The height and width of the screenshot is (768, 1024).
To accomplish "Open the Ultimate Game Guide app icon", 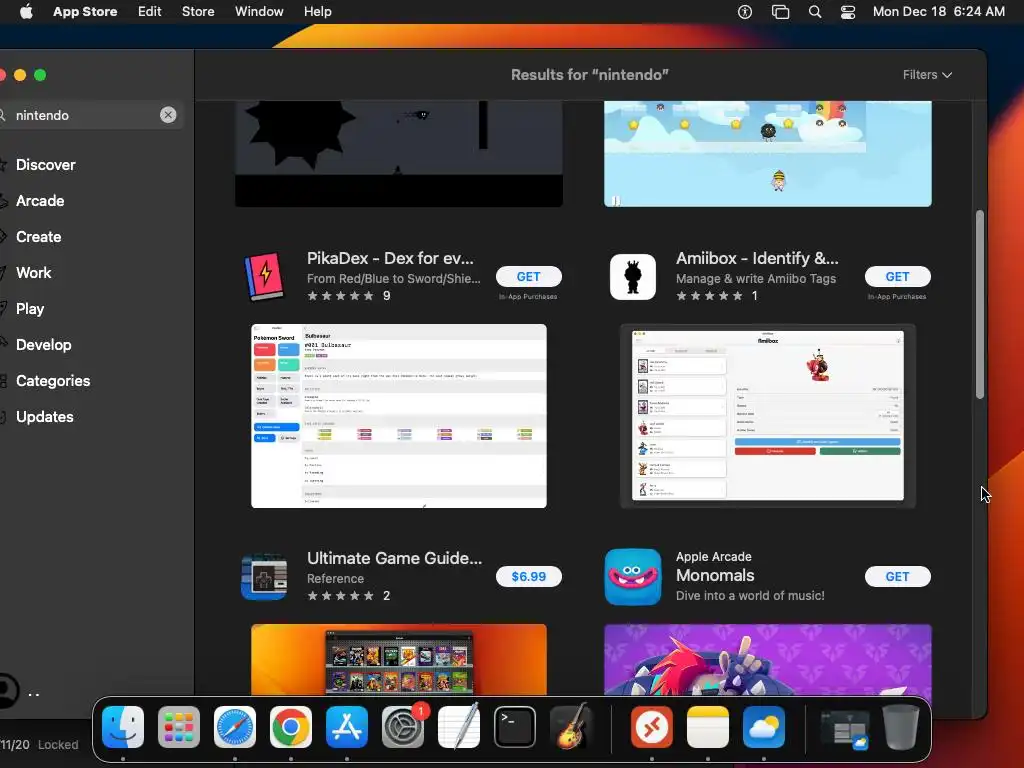I will [264, 577].
